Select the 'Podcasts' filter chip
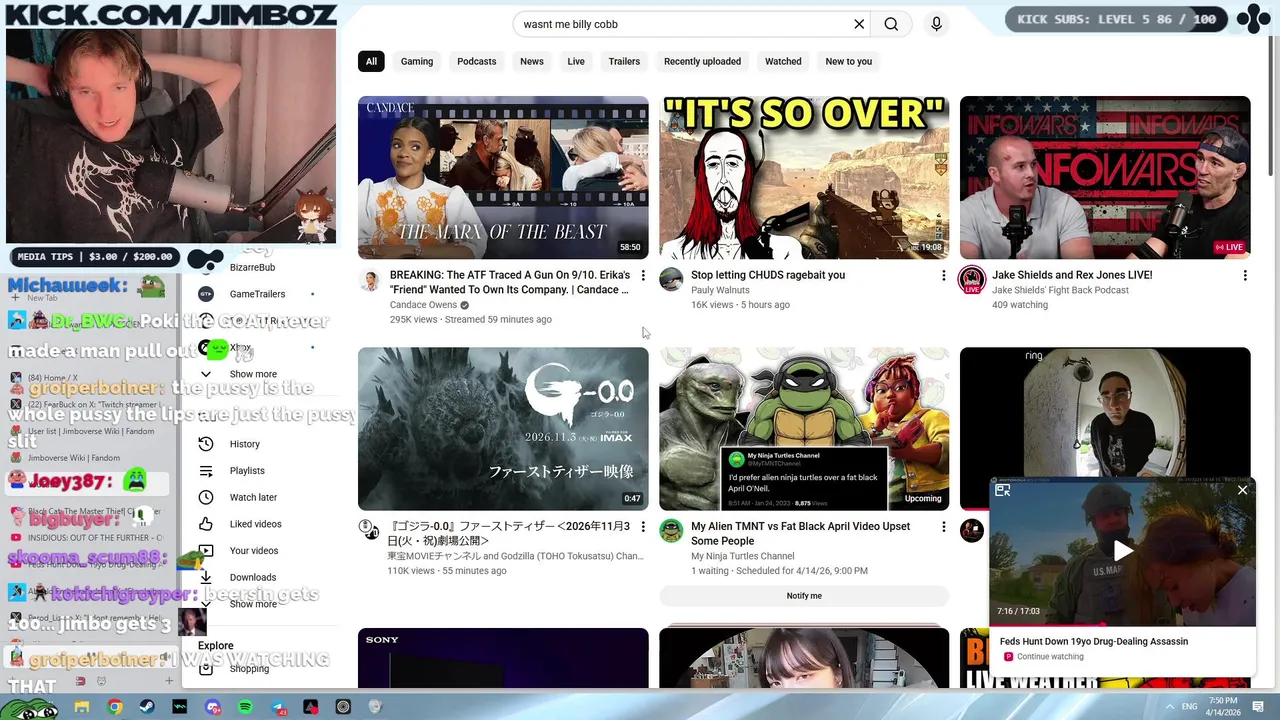This screenshot has height=720, width=1280. click(x=476, y=61)
